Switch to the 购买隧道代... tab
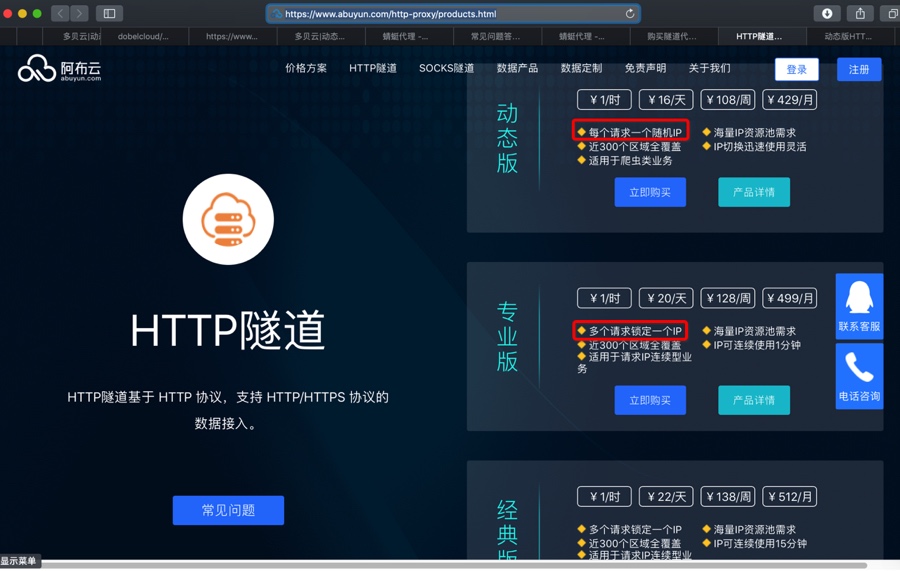This screenshot has width=900, height=571. tap(672, 36)
